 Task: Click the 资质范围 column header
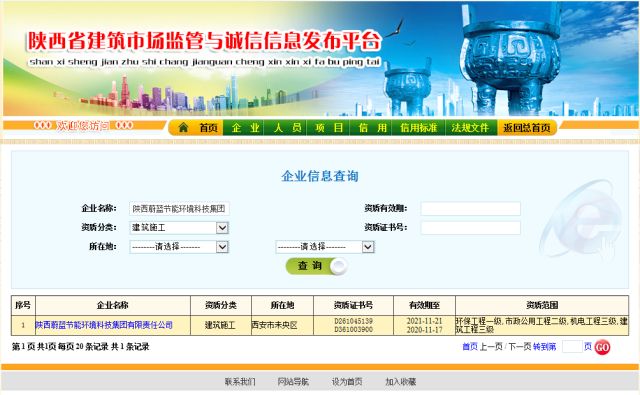542,305
